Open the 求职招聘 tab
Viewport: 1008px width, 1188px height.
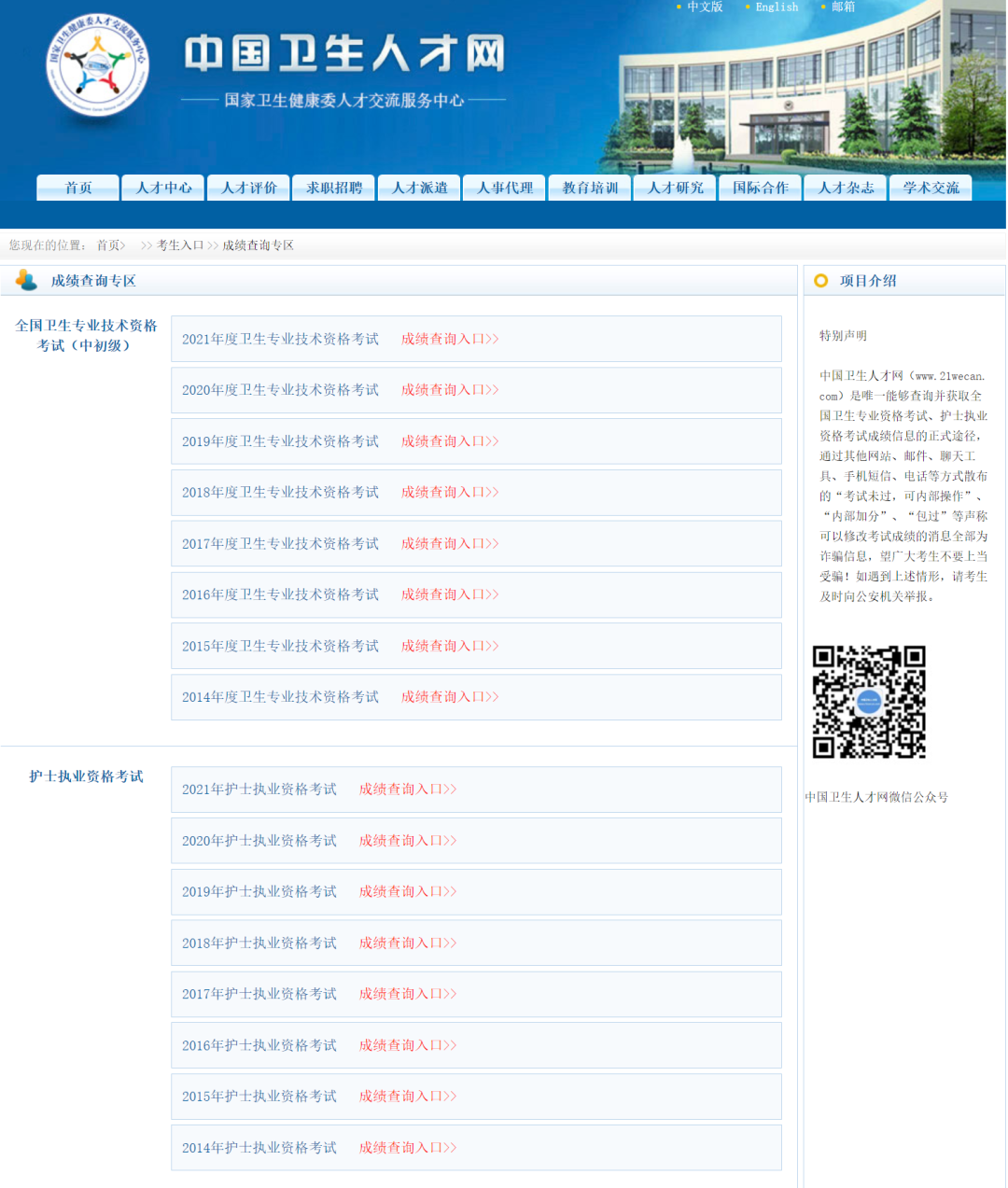(x=333, y=188)
